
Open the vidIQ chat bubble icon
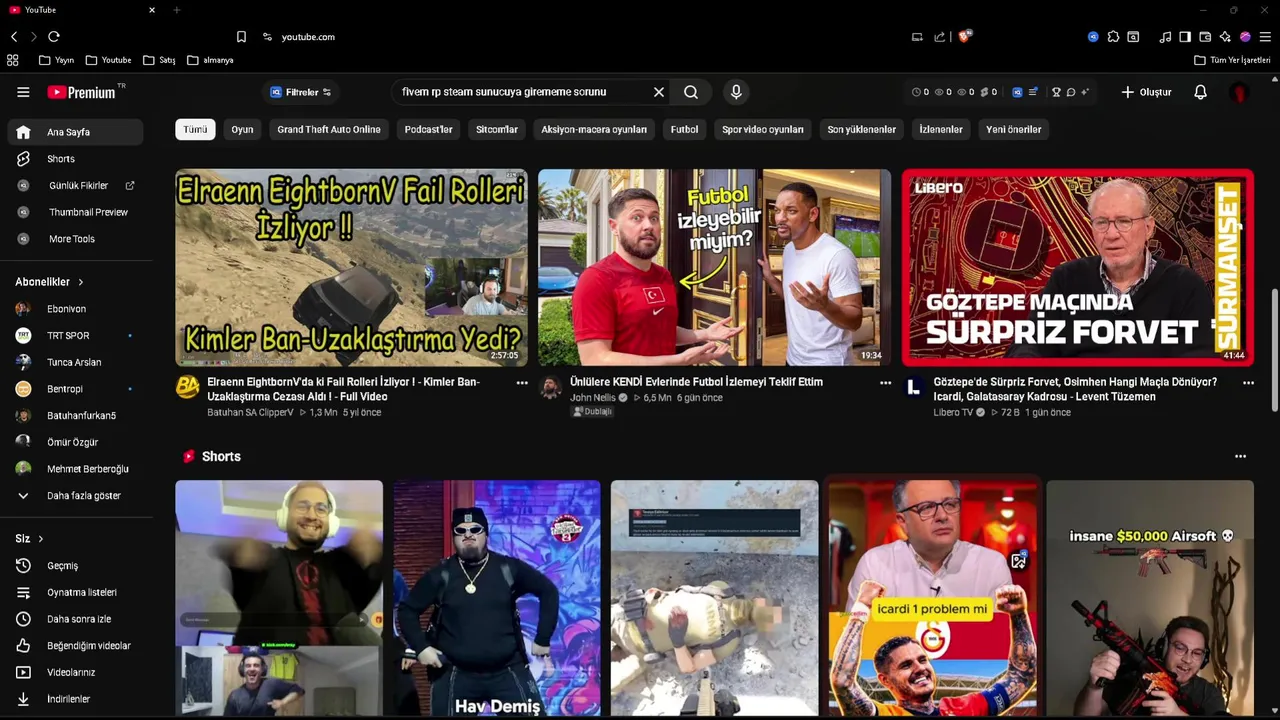click(x=1070, y=92)
